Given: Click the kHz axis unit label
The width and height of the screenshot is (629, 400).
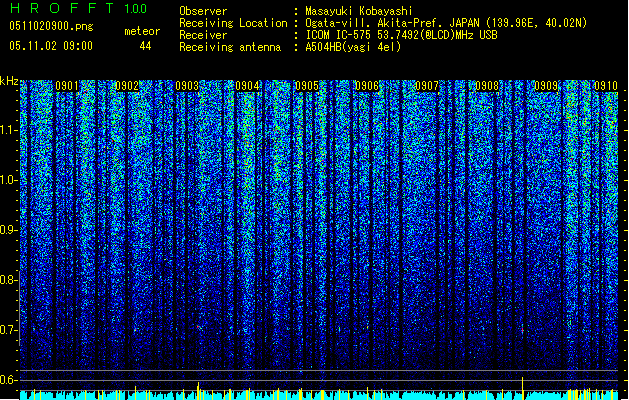Looking at the screenshot, I should click(9, 81).
